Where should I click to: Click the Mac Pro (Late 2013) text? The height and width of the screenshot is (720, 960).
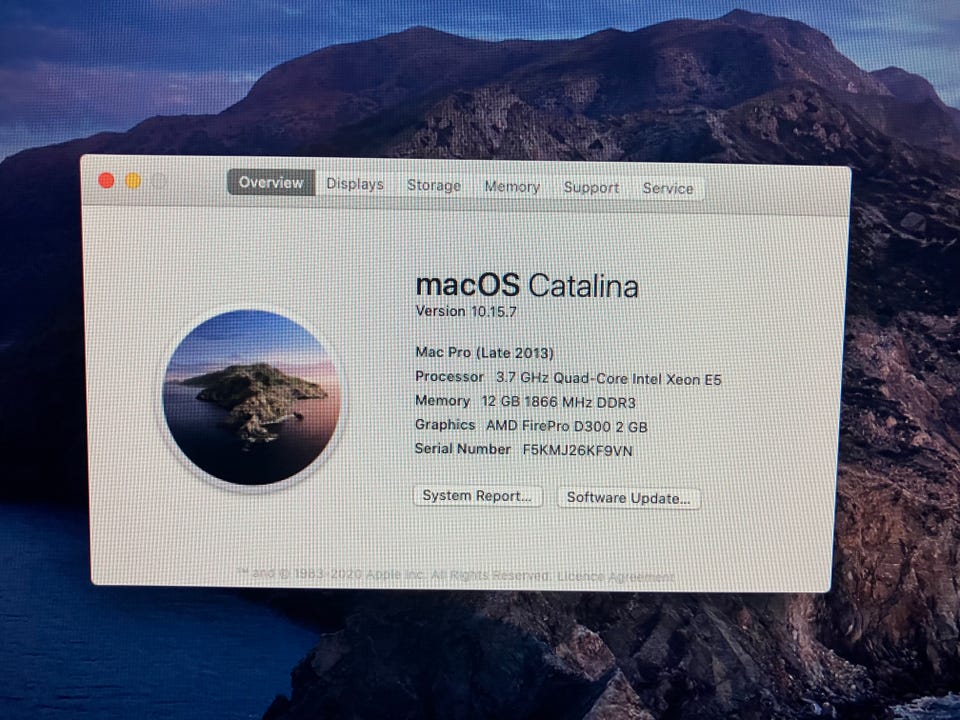pyautogui.click(x=484, y=353)
